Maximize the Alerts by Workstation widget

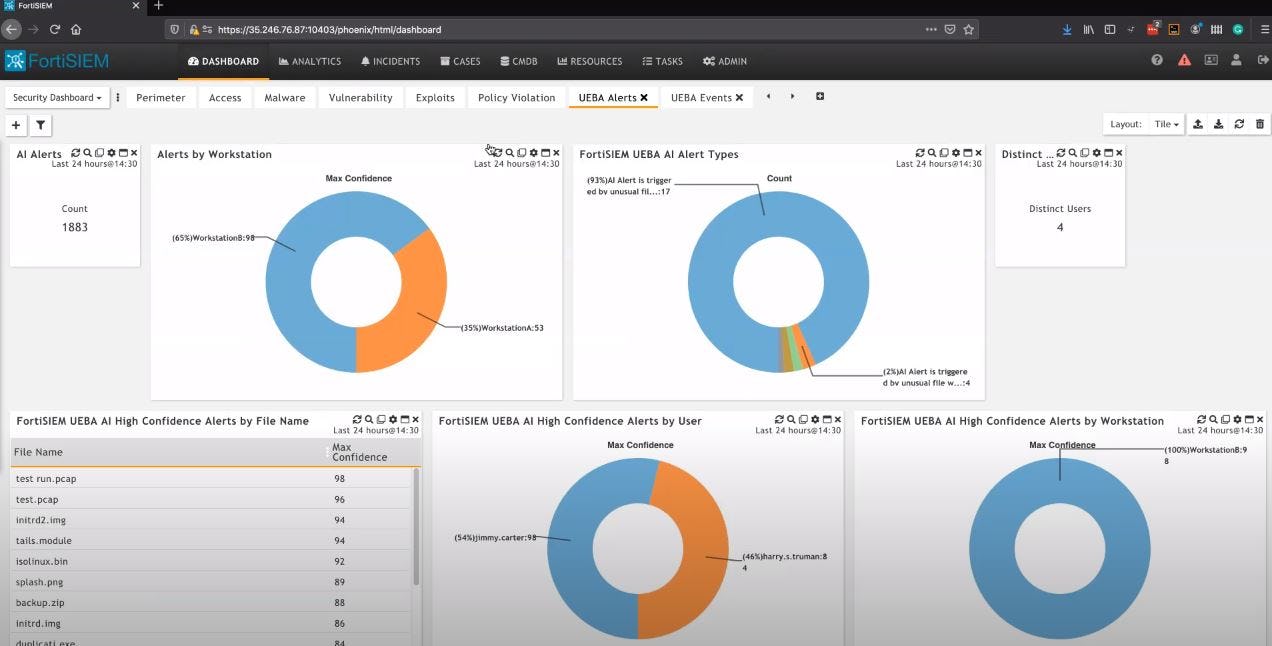pos(545,153)
